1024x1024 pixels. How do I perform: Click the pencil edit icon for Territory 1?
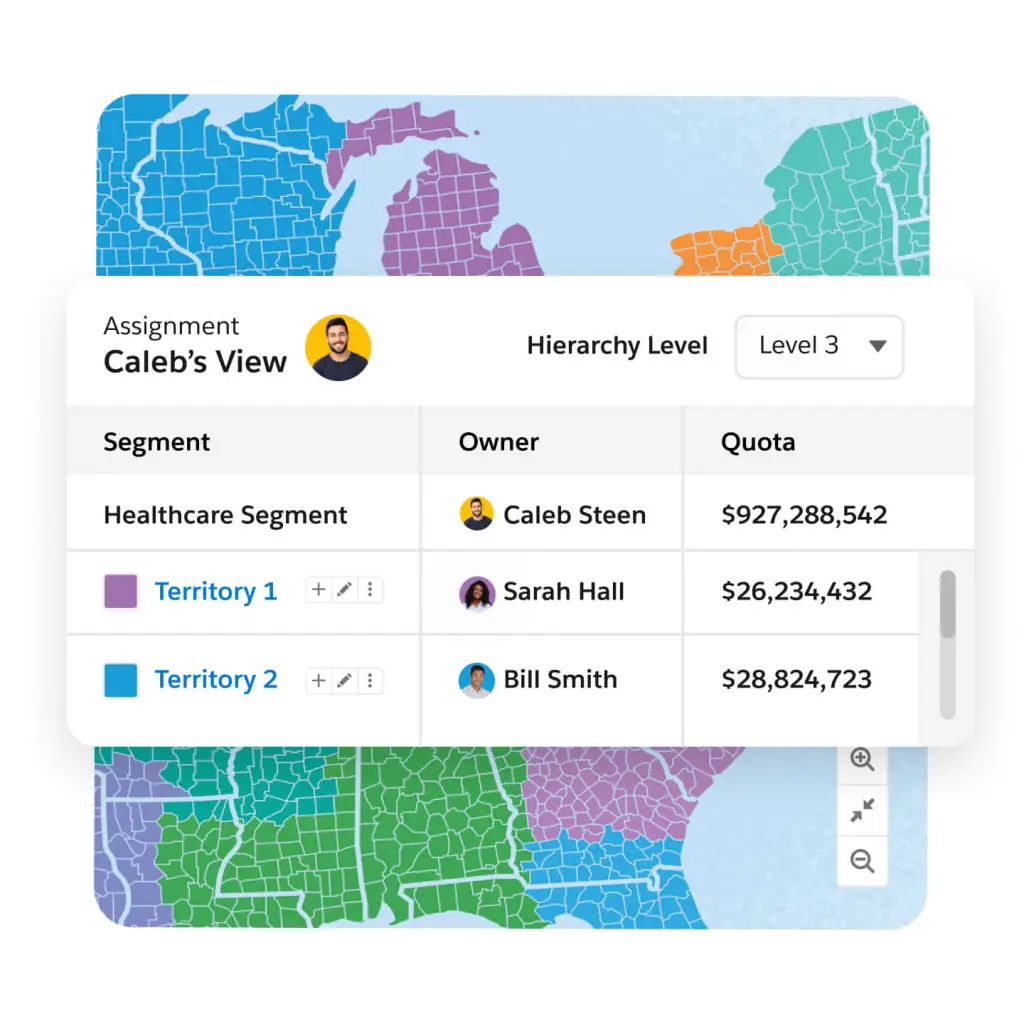[x=344, y=590]
